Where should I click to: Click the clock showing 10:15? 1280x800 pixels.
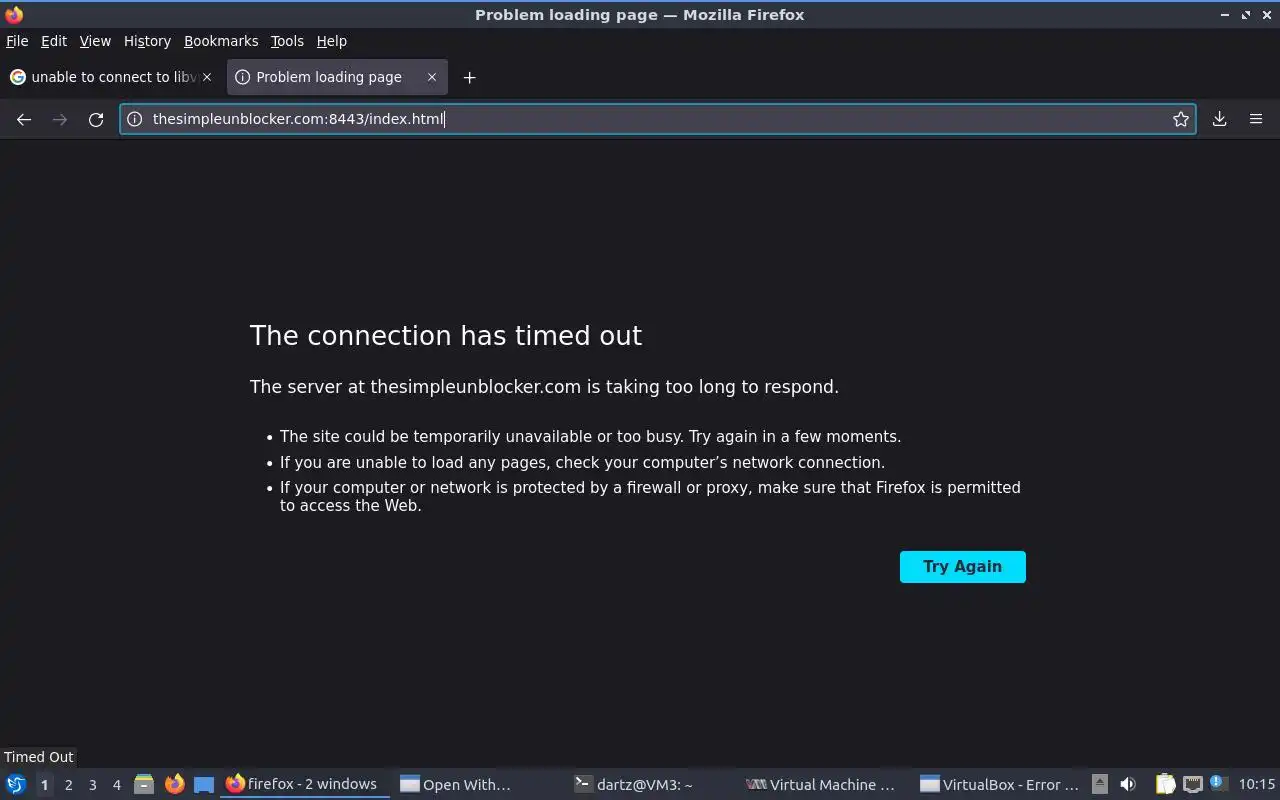1256,784
